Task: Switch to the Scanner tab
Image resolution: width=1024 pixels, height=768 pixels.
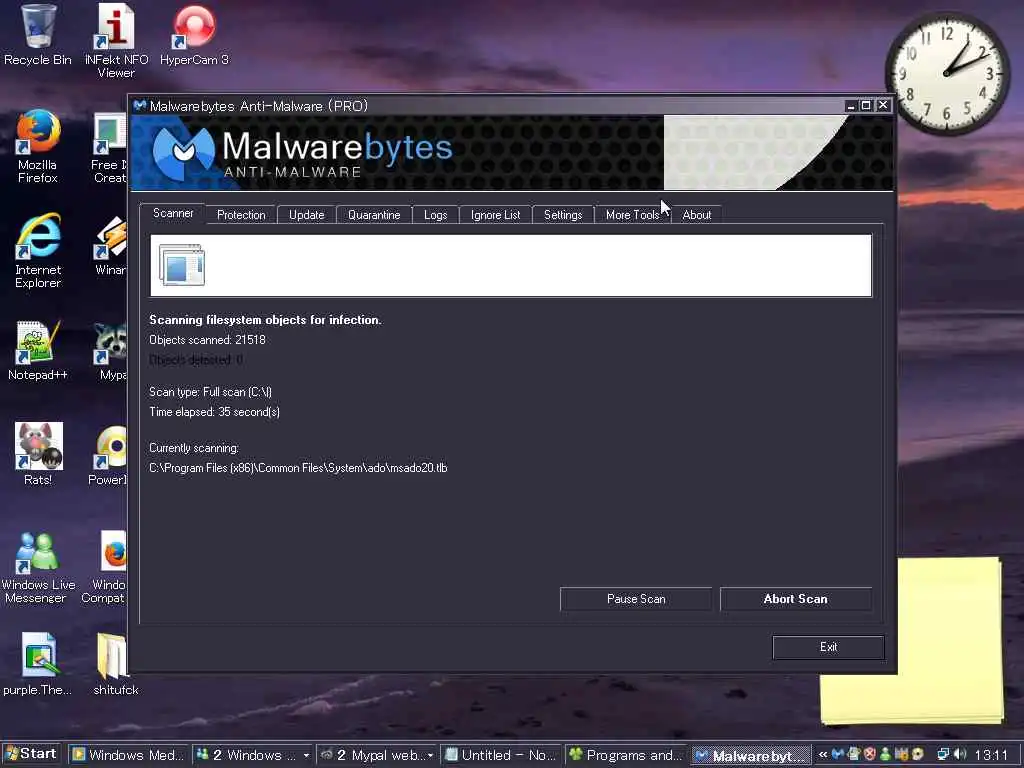Action: 173,214
